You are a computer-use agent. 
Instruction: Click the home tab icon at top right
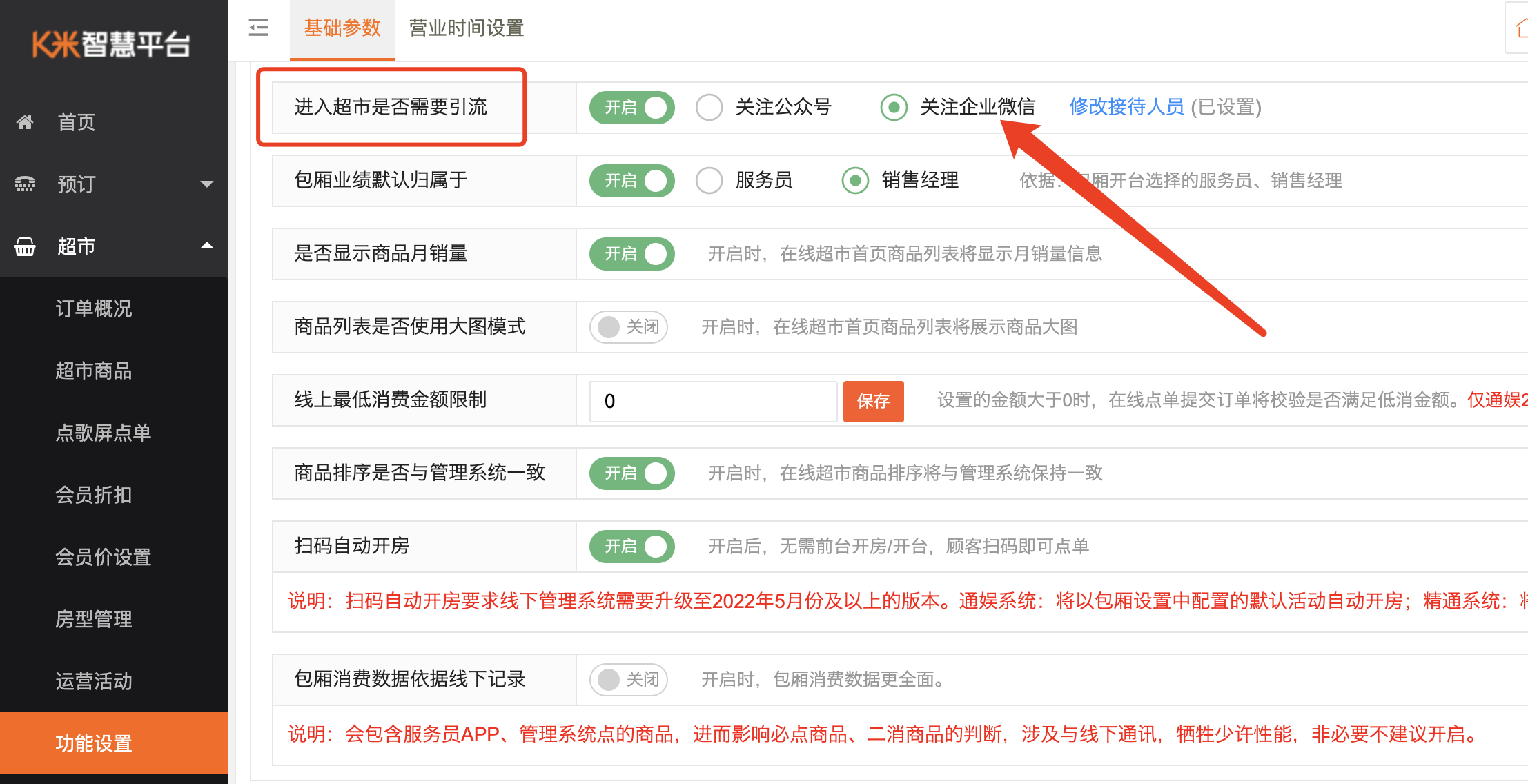point(1520,28)
